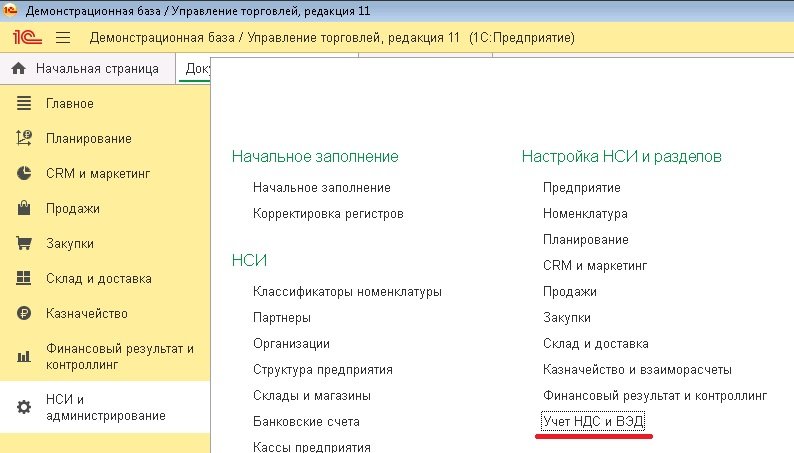Open Казначейство и взаиморасчеты settings link
The width and height of the screenshot is (794, 453).
[637, 370]
